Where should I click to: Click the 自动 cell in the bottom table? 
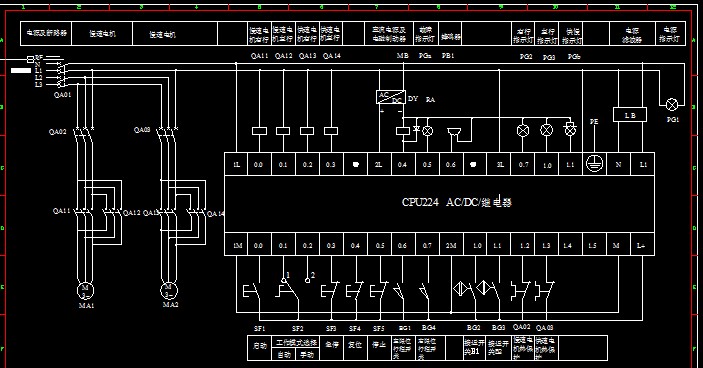283,355
